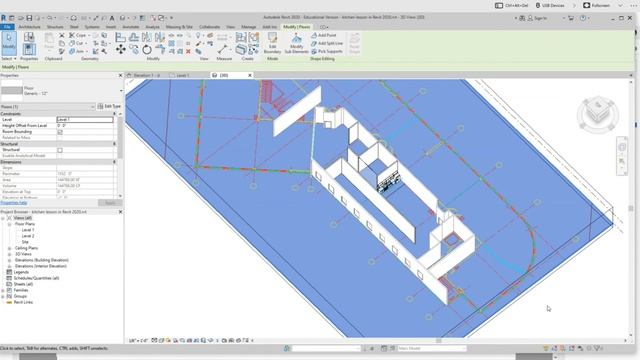640x360 pixels.
Task: Open the Select panel dropdown
Action: pyautogui.click(x=9, y=59)
